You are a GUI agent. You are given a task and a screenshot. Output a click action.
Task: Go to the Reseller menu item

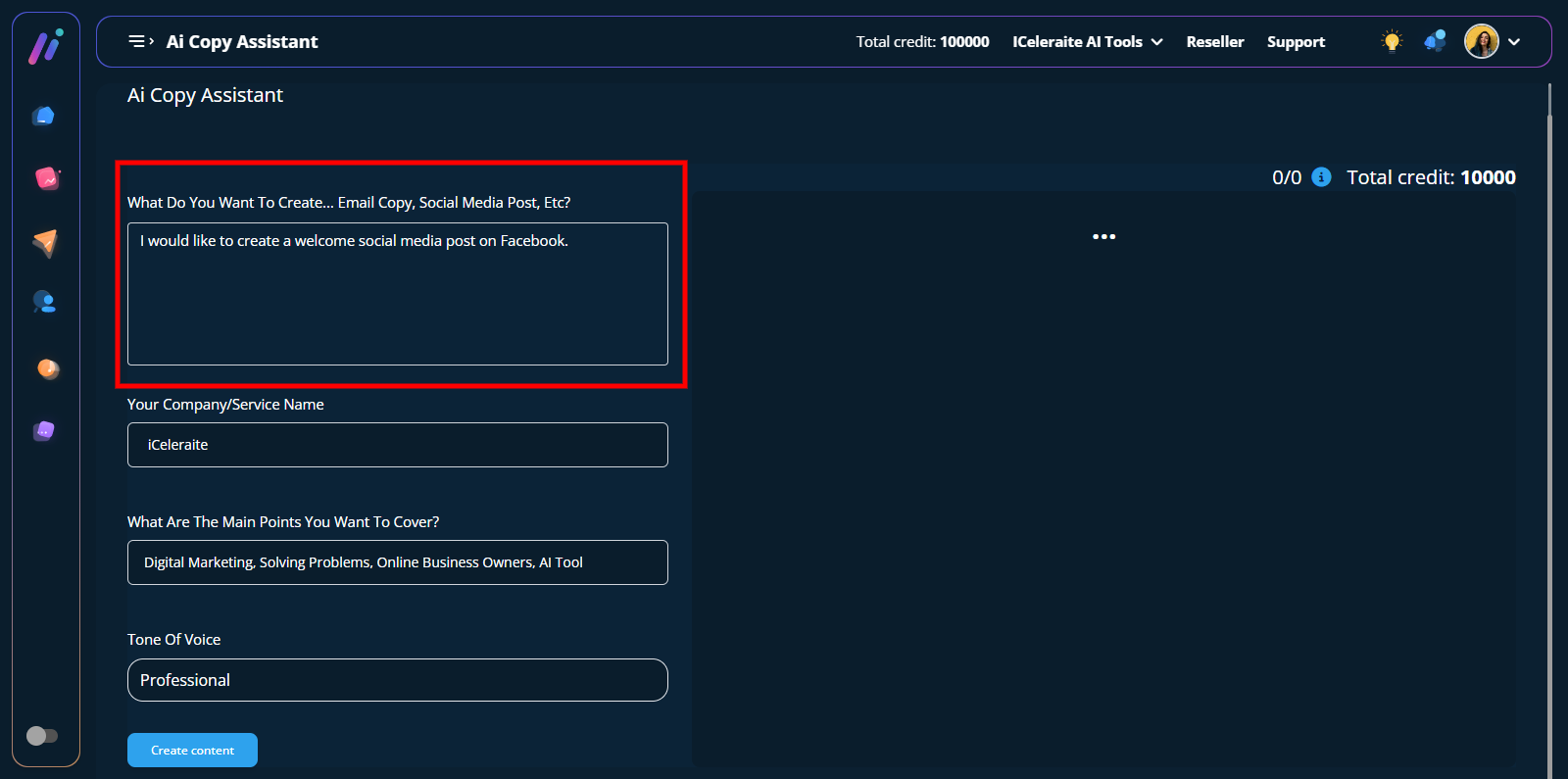pos(1214,42)
